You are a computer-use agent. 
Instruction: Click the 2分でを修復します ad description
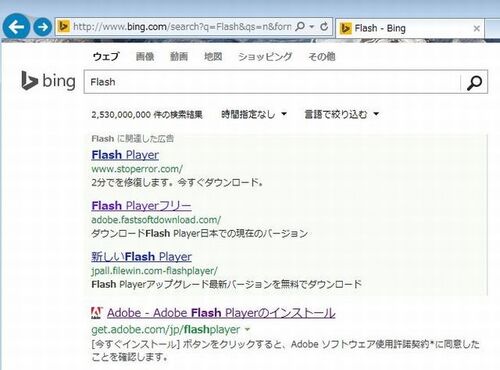click(x=177, y=183)
